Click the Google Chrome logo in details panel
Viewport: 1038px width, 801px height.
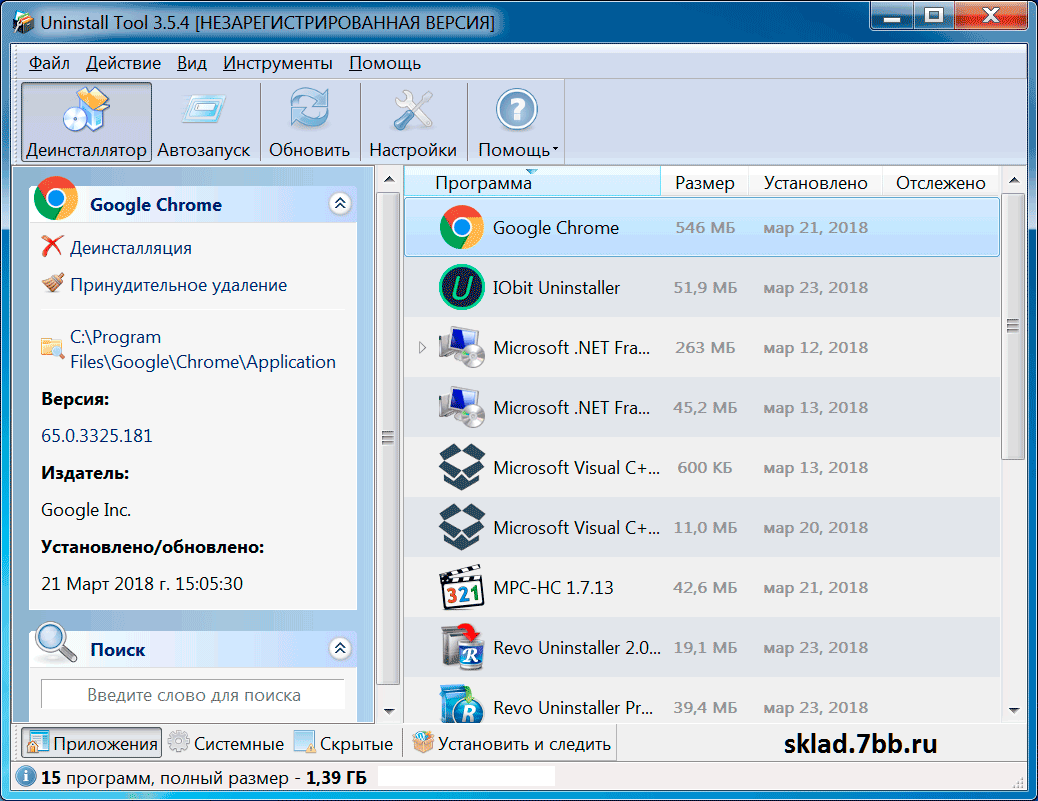click(x=56, y=198)
